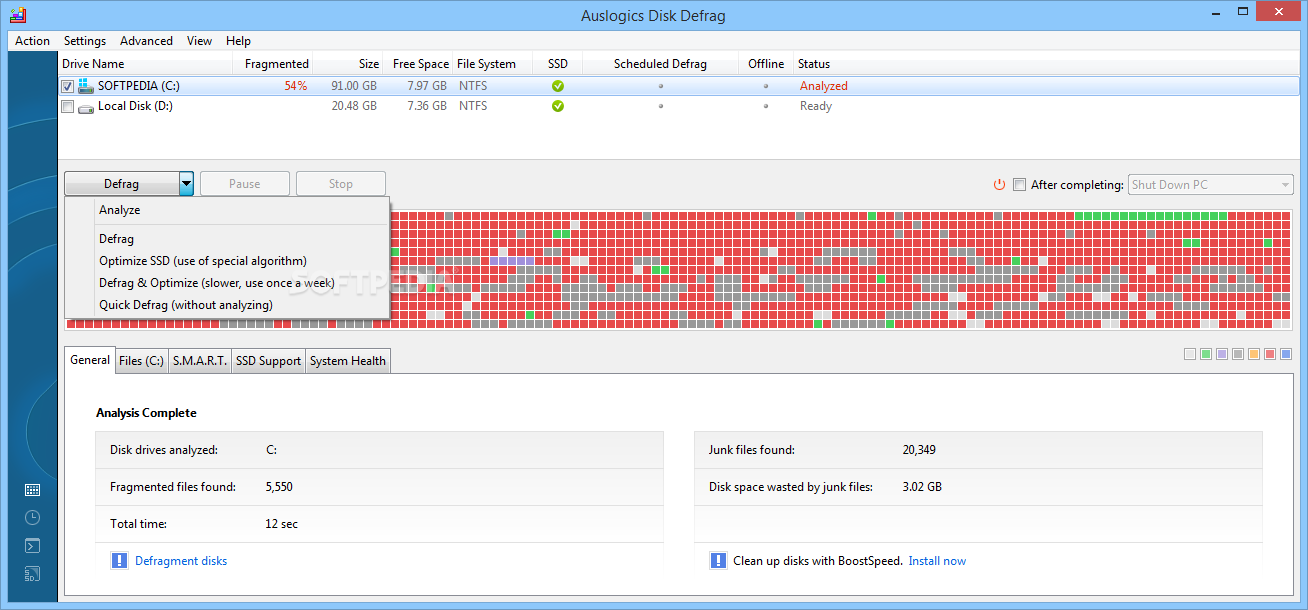The height and width of the screenshot is (610, 1308).
Task: Click the blue legend color swatch
Action: pyautogui.click(x=1286, y=354)
